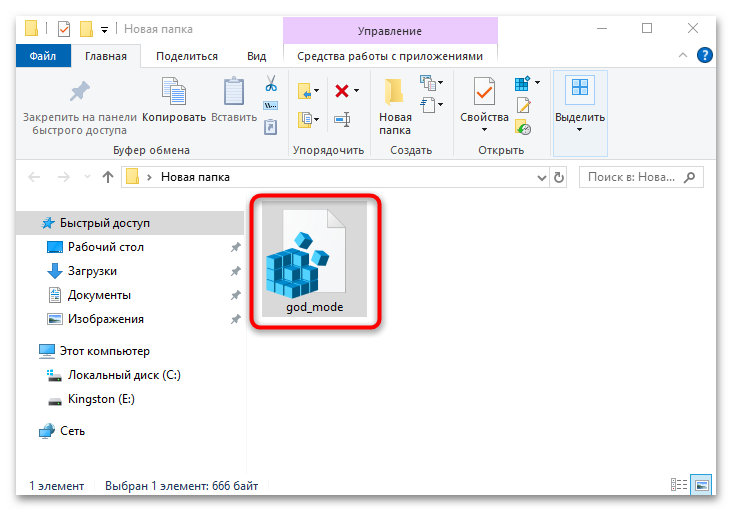Click the copy path icon under scissors

[x=271, y=105]
